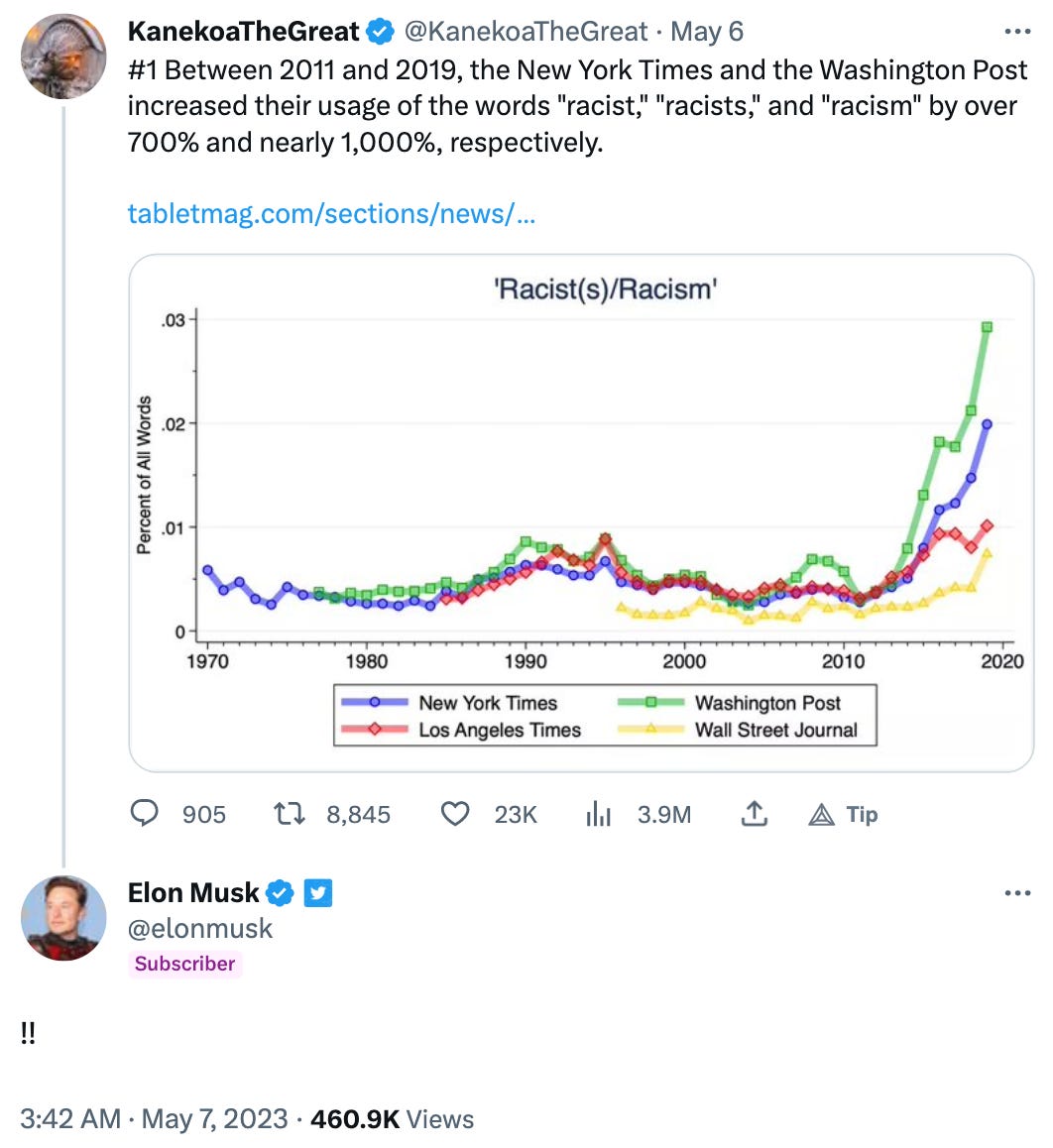Click the retweet arrows icon
1053x1148 pixels.
click(x=289, y=813)
